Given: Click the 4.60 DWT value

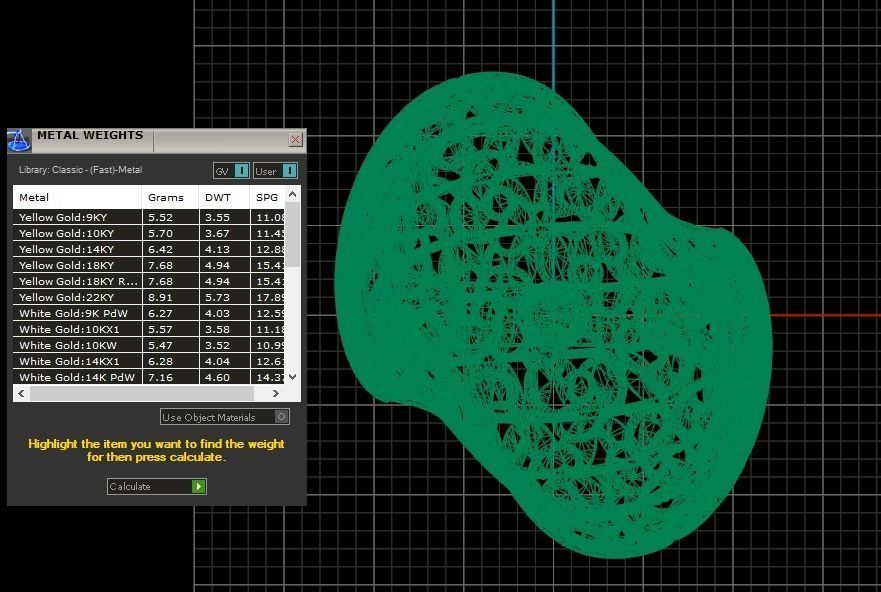Looking at the screenshot, I should (217, 377).
